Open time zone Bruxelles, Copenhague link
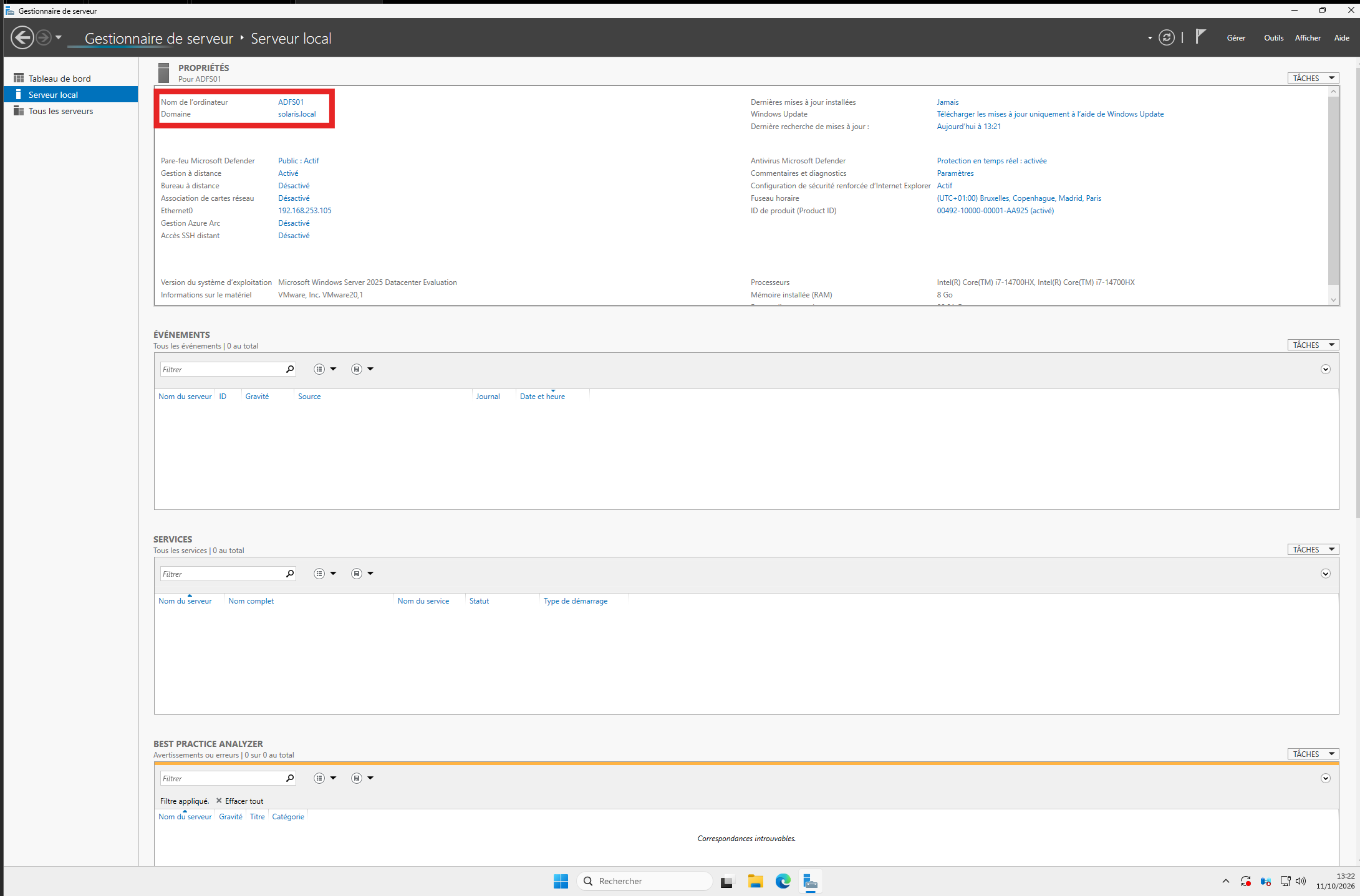The width and height of the screenshot is (1360, 896). click(1019, 198)
